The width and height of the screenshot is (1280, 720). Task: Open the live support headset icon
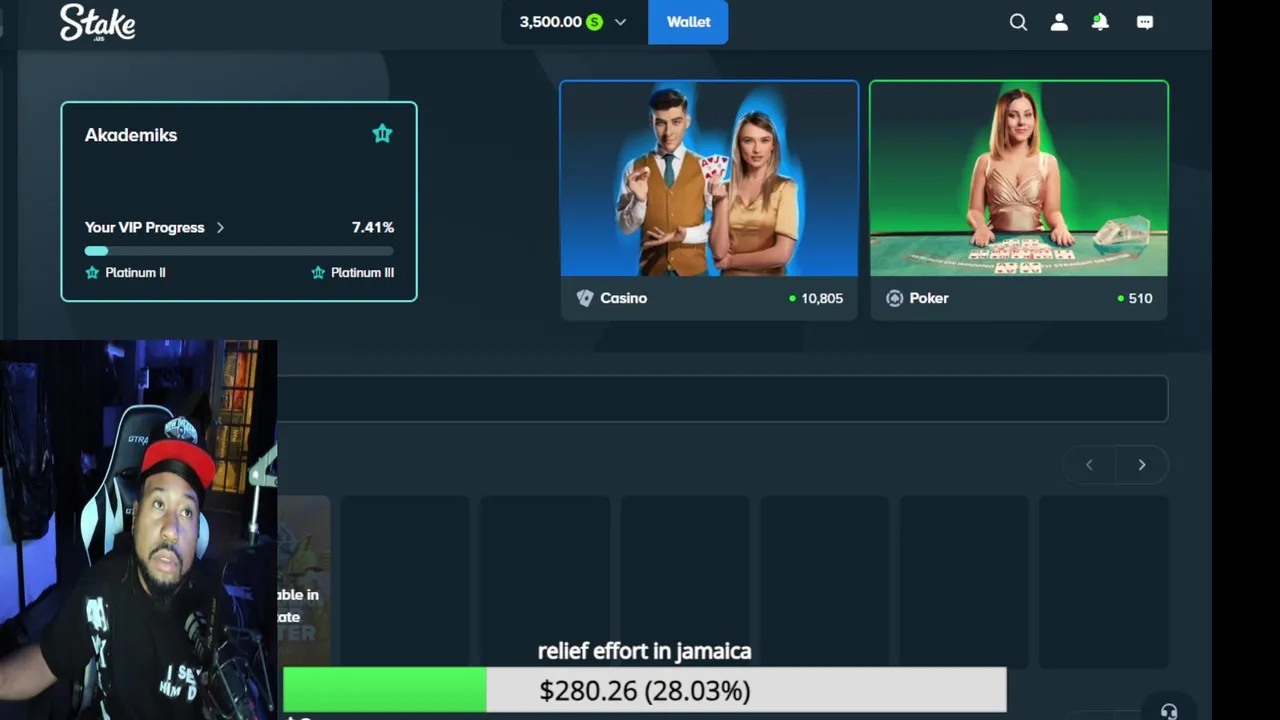(1169, 712)
